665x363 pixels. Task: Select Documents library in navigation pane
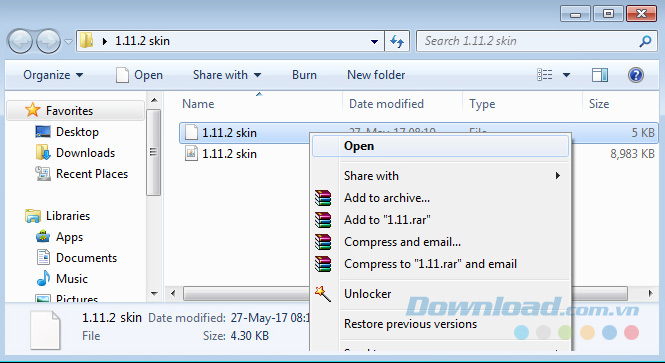(86, 258)
